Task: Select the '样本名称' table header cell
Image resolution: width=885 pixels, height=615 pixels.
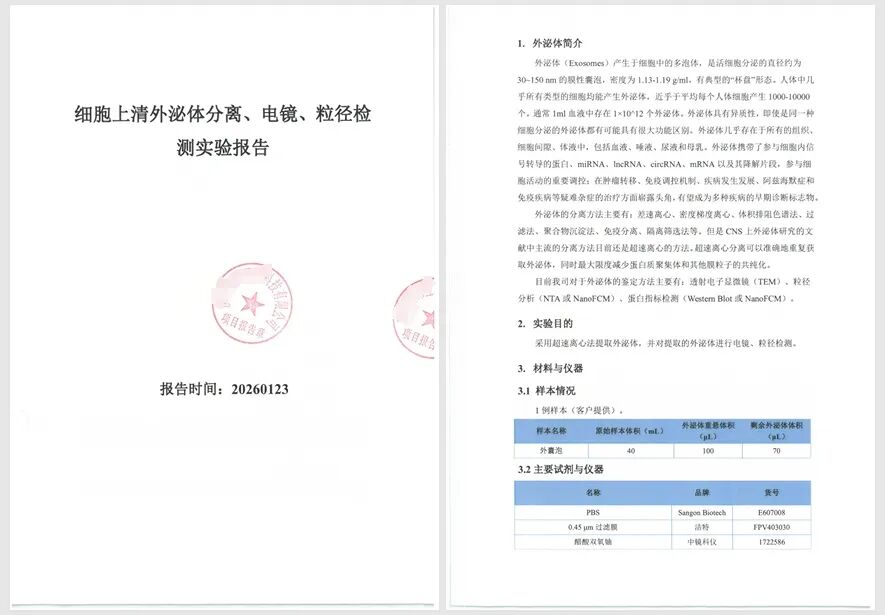Action: 551,431
